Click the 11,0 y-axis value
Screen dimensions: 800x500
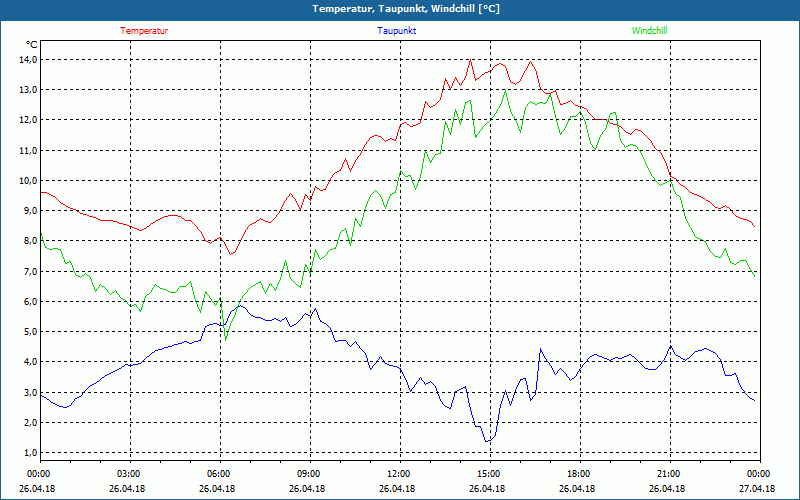point(29,151)
